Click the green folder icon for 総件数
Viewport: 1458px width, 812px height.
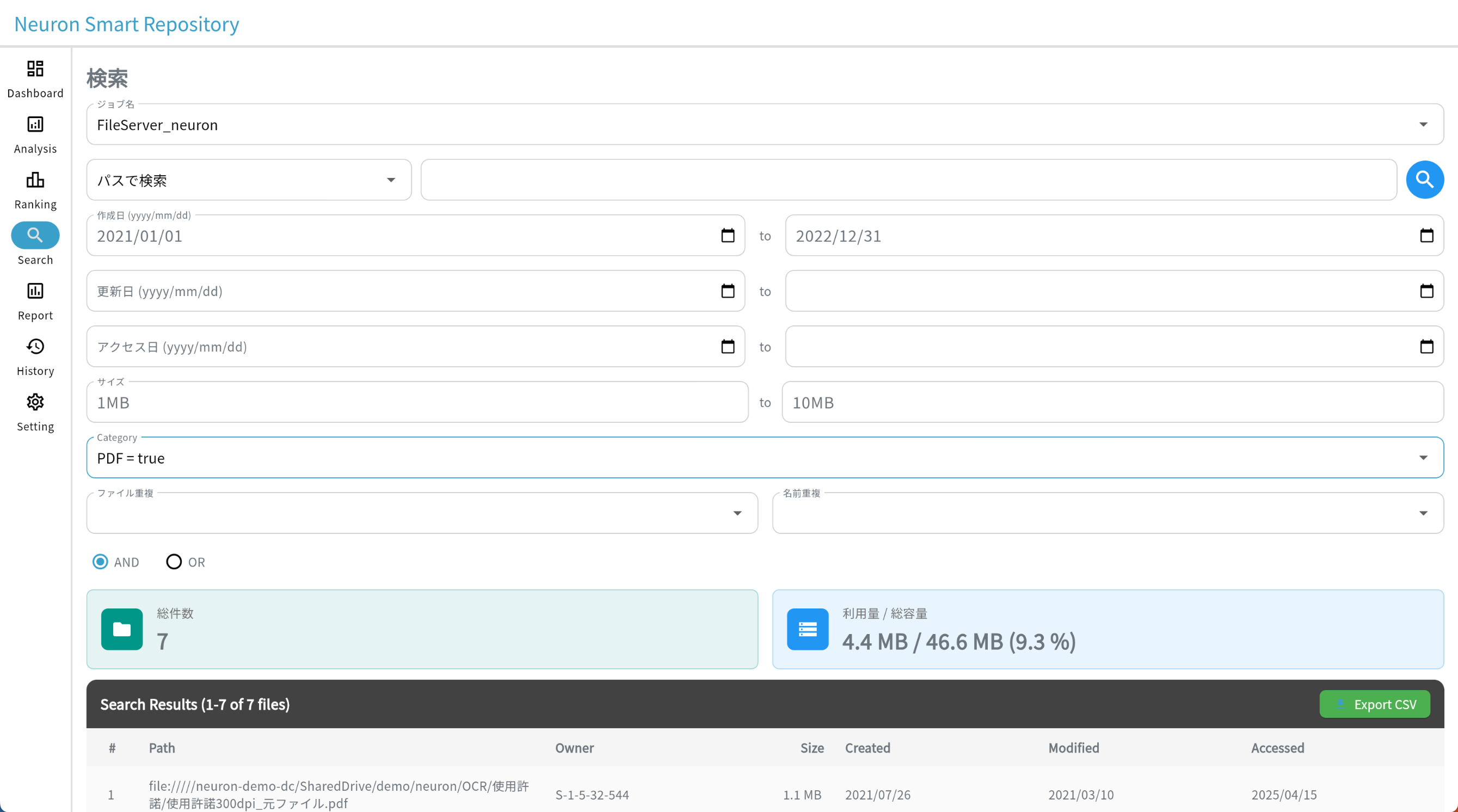pos(122,629)
